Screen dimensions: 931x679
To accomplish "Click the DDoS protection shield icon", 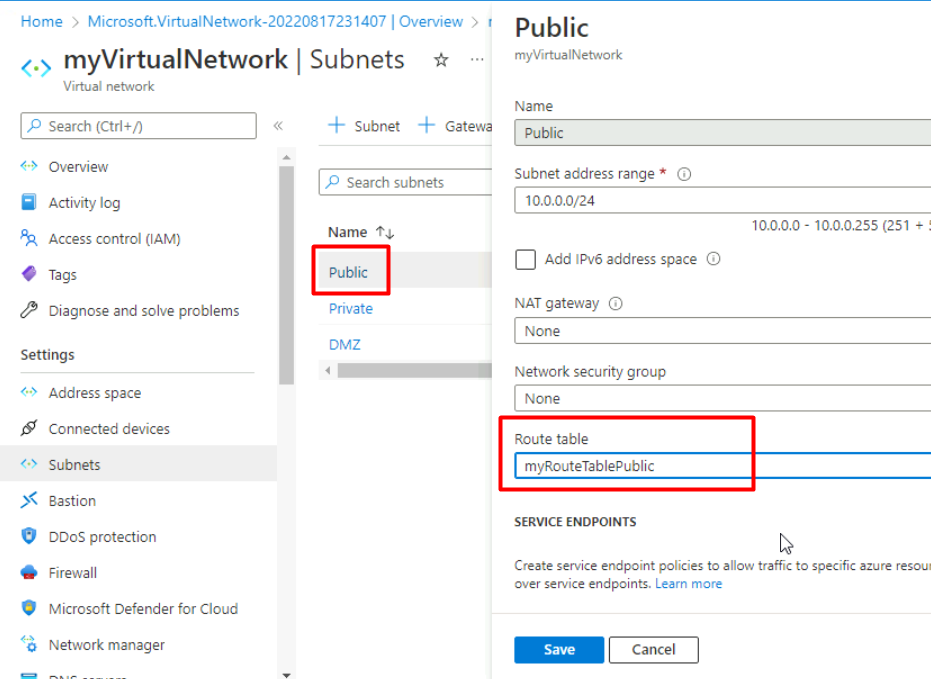I will (28, 536).
